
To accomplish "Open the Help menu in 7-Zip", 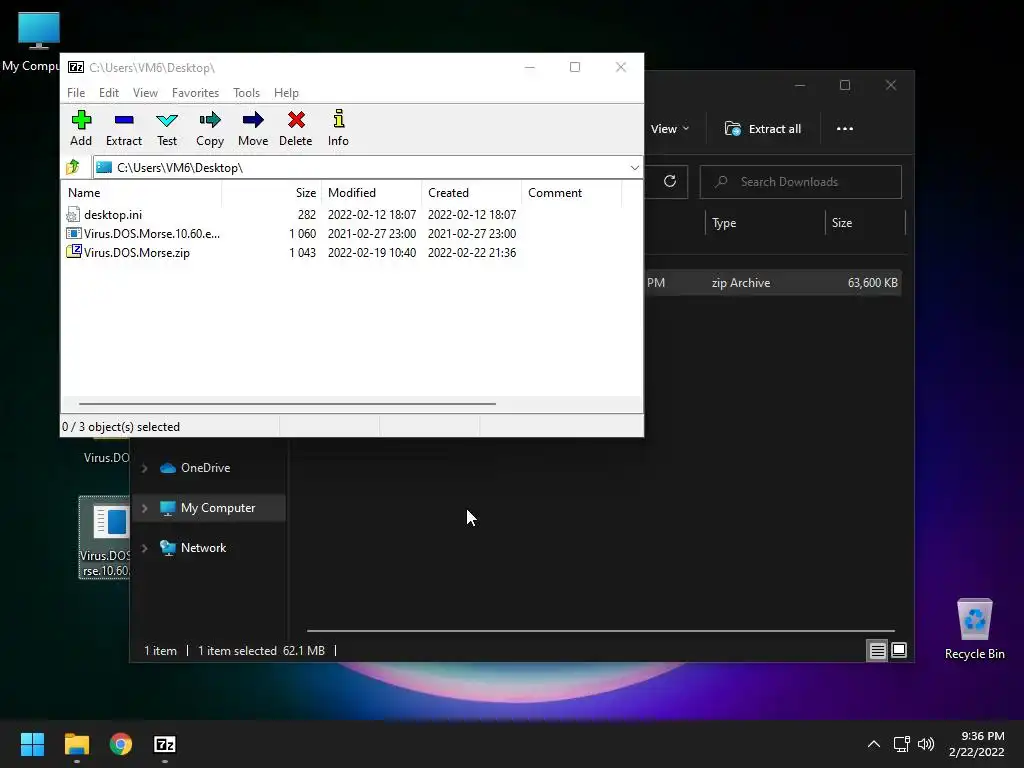I will click(286, 93).
